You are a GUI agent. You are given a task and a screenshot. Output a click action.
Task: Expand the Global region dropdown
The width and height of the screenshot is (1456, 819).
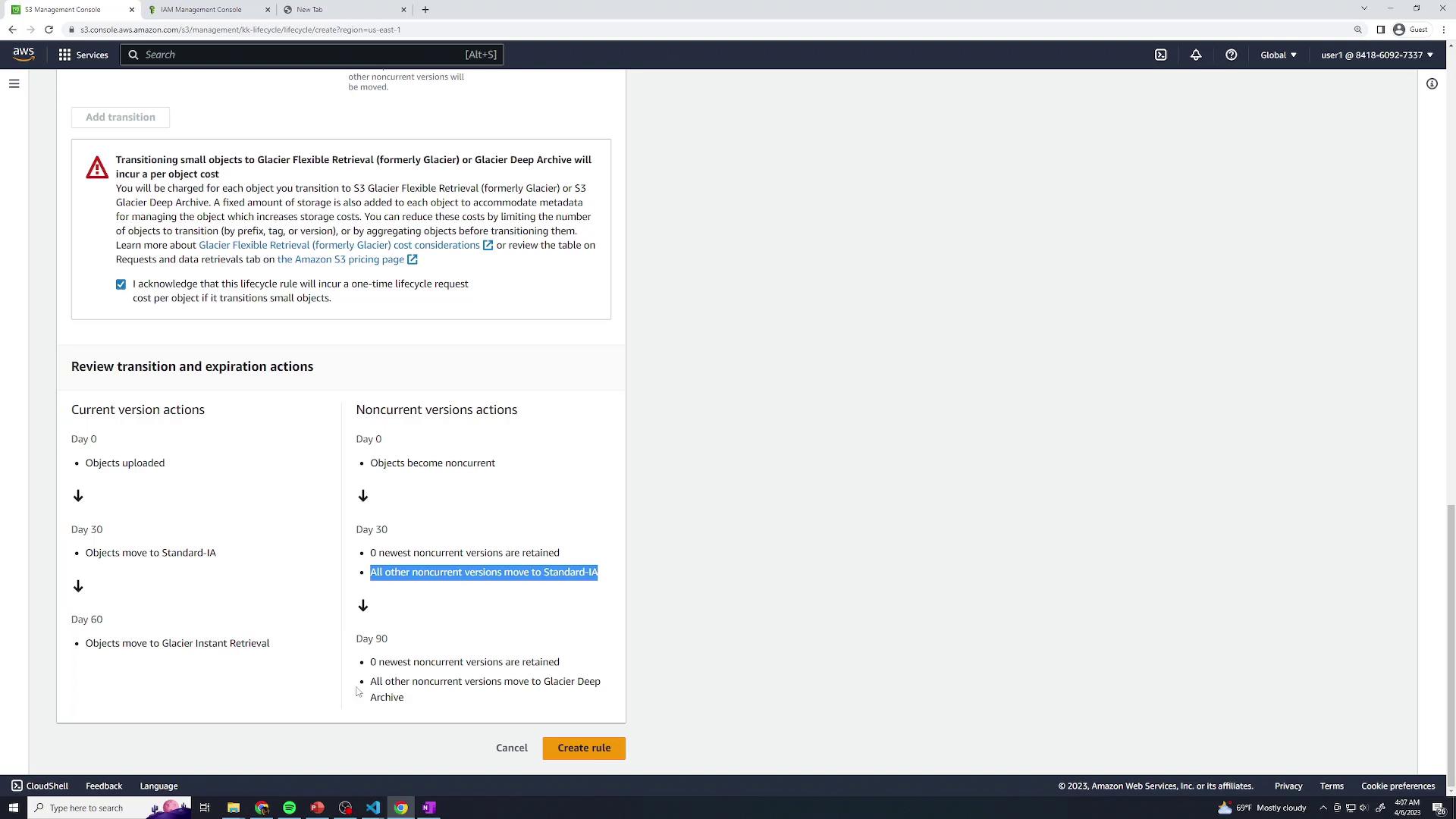pos(1279,55)
